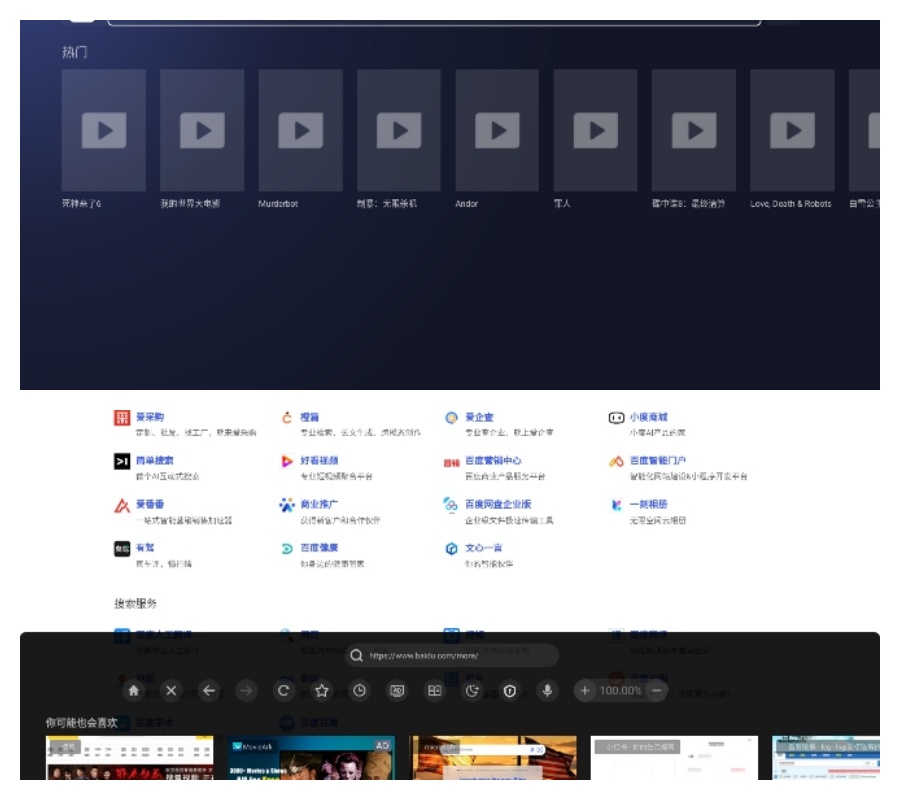Image resolution: width=900 pixels, height=800 pixels.
Task: Click the 商业推广 blue paw icon
Action: [286, 505]
